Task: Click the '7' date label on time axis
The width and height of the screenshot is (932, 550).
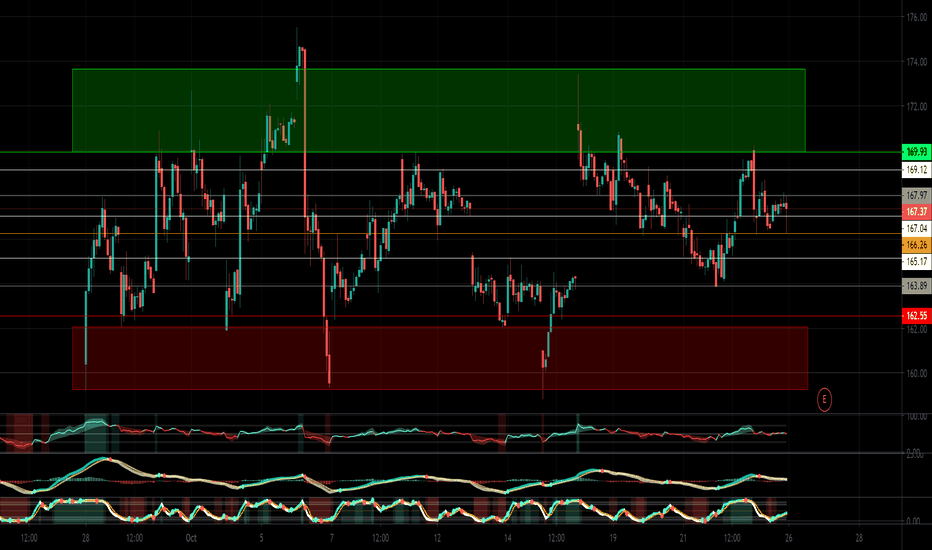Action: pos(331,538)
